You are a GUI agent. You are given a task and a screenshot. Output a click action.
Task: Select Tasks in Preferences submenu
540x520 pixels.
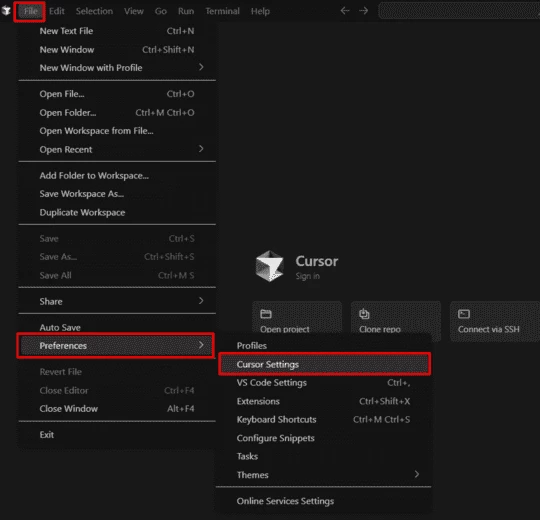click(324, 456)
